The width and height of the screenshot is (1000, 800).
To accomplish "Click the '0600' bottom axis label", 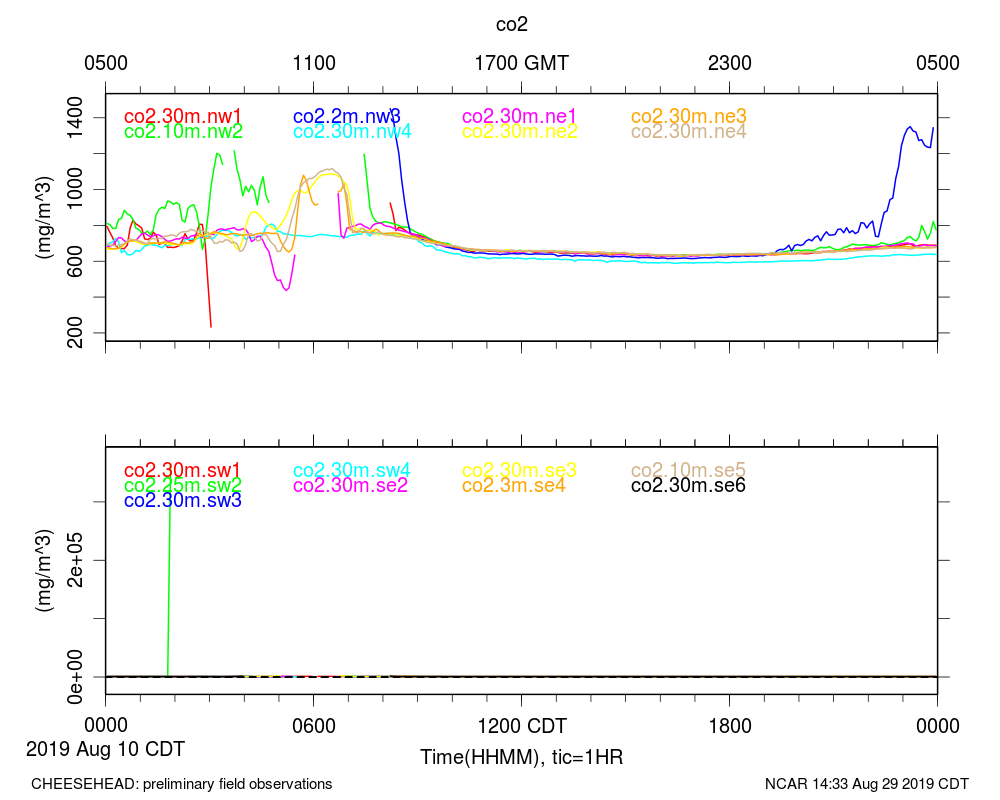I will coord(314,726).
